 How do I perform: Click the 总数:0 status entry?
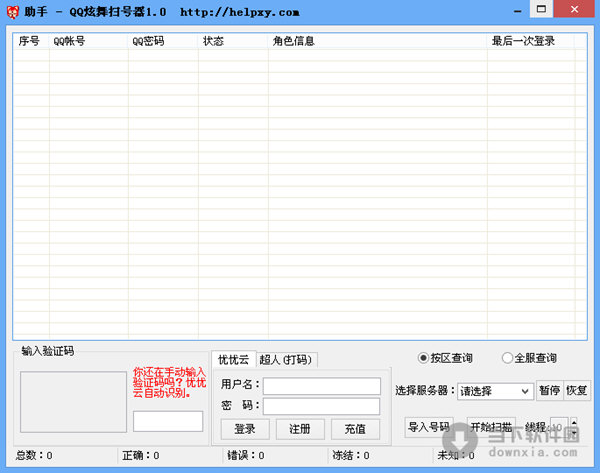coord(34,455)
